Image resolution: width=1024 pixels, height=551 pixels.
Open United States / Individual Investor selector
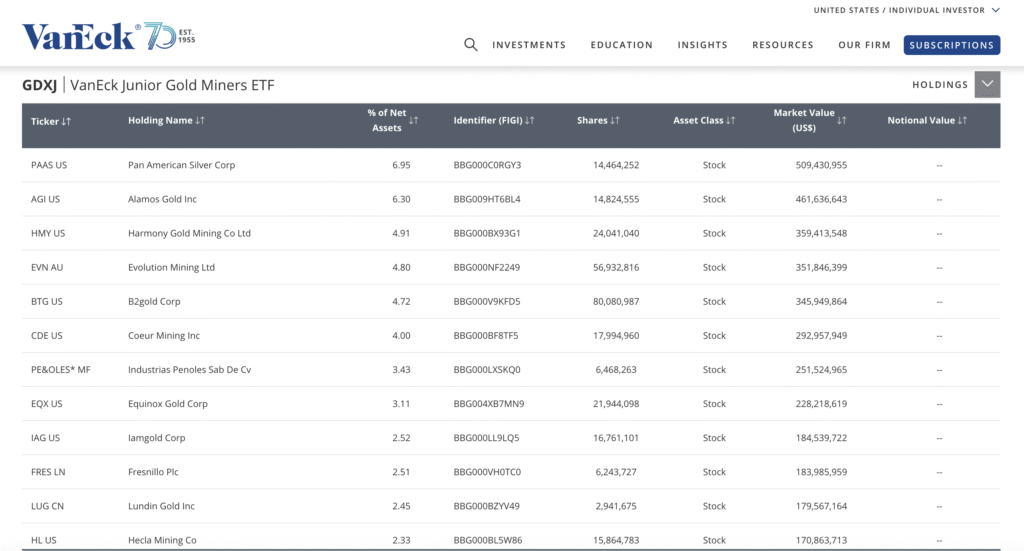tap(906, 11)
